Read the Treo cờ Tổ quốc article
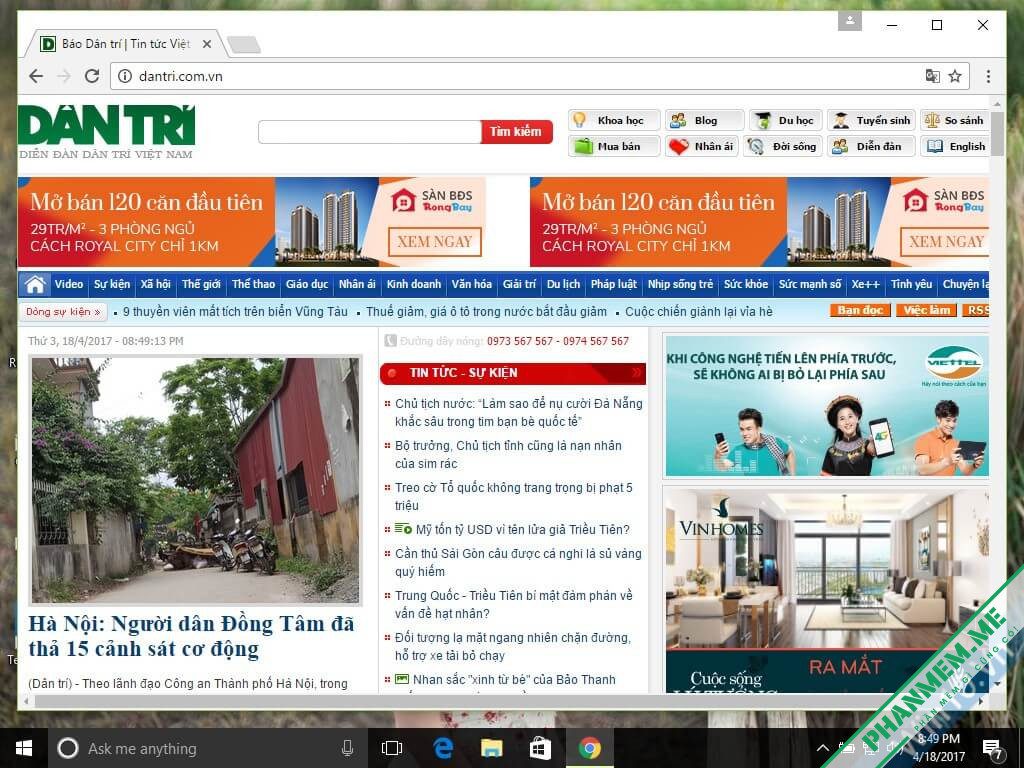The height and width of the screenshot is (768, 1024). click(513, 496)
